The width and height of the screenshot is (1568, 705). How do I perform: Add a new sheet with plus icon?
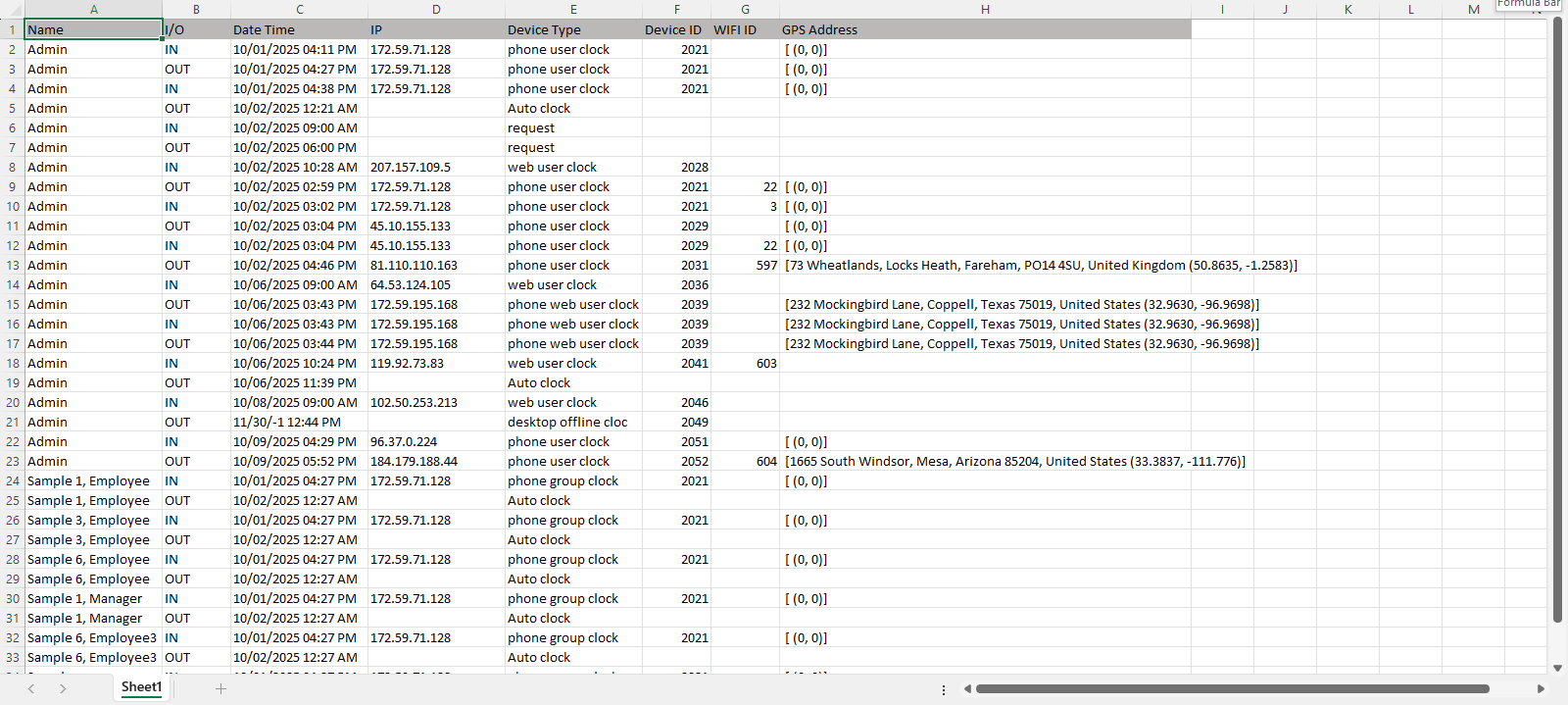[x=220, y=688]
